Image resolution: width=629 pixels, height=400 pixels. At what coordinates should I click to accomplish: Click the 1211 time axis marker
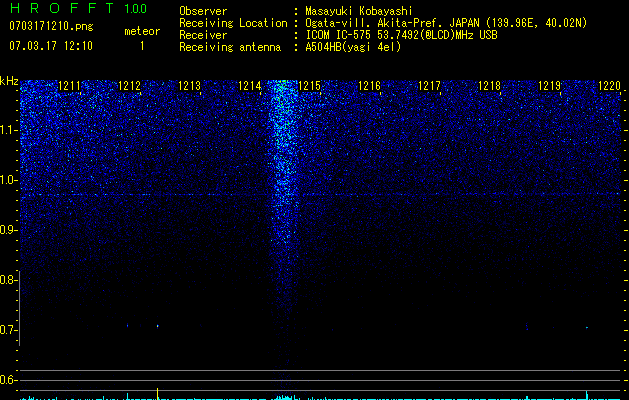[69, 86]
